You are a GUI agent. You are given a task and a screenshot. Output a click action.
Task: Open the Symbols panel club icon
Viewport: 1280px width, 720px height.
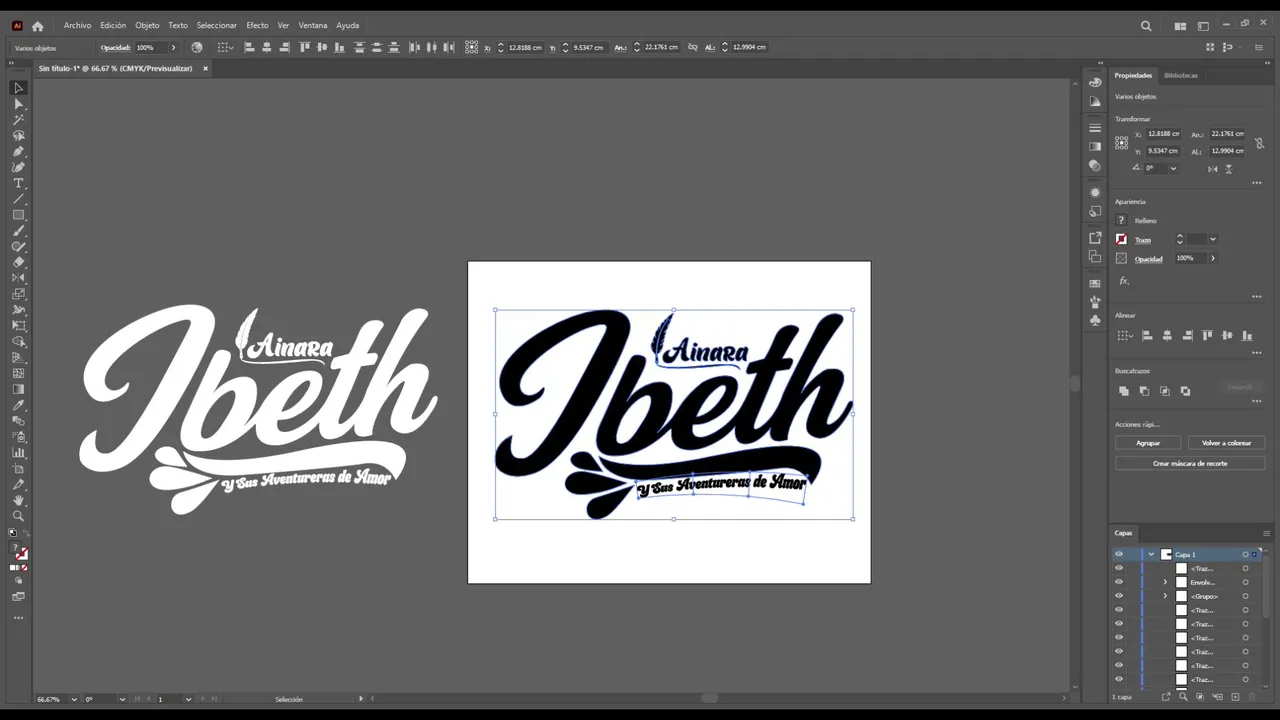tap(1095, 320)
